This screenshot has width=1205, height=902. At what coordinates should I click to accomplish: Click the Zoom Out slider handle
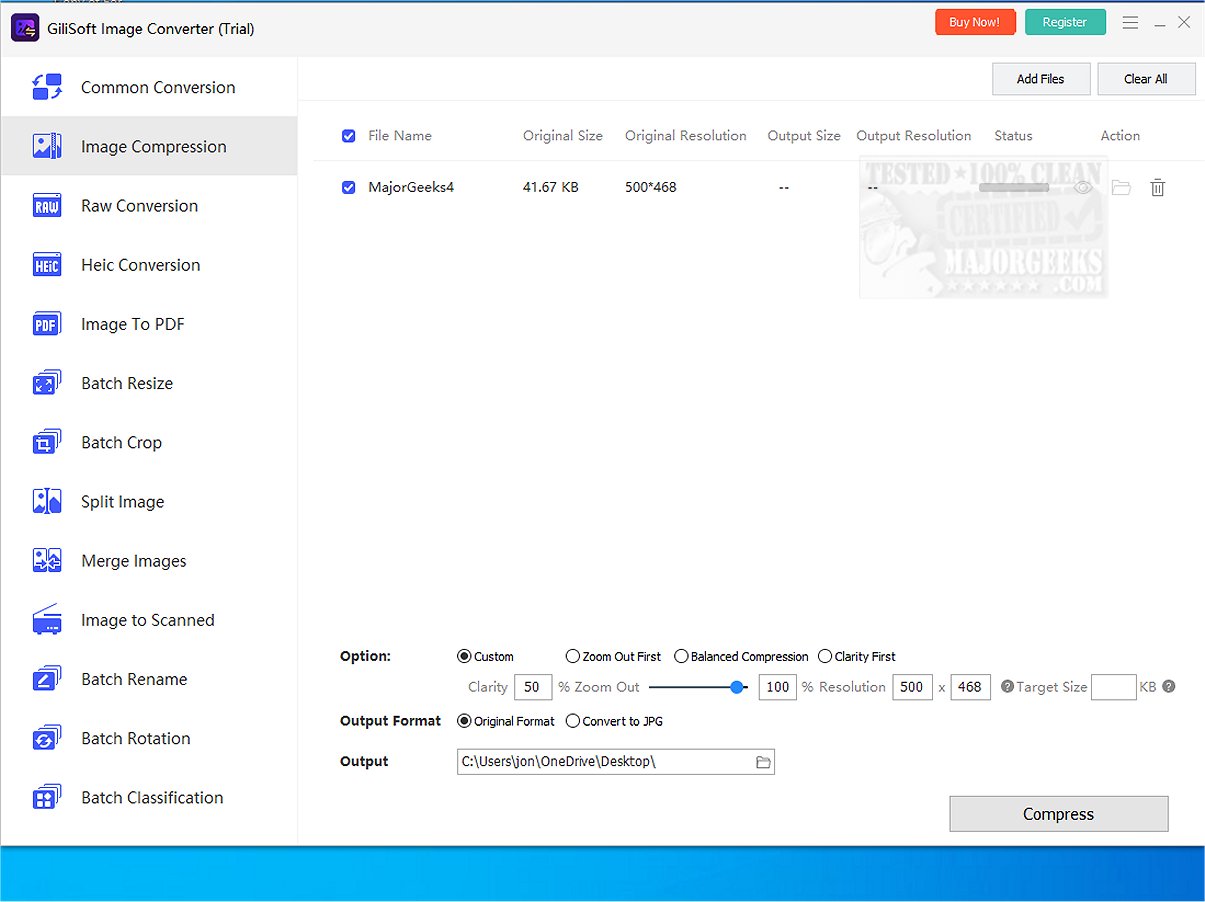[737, 687]
